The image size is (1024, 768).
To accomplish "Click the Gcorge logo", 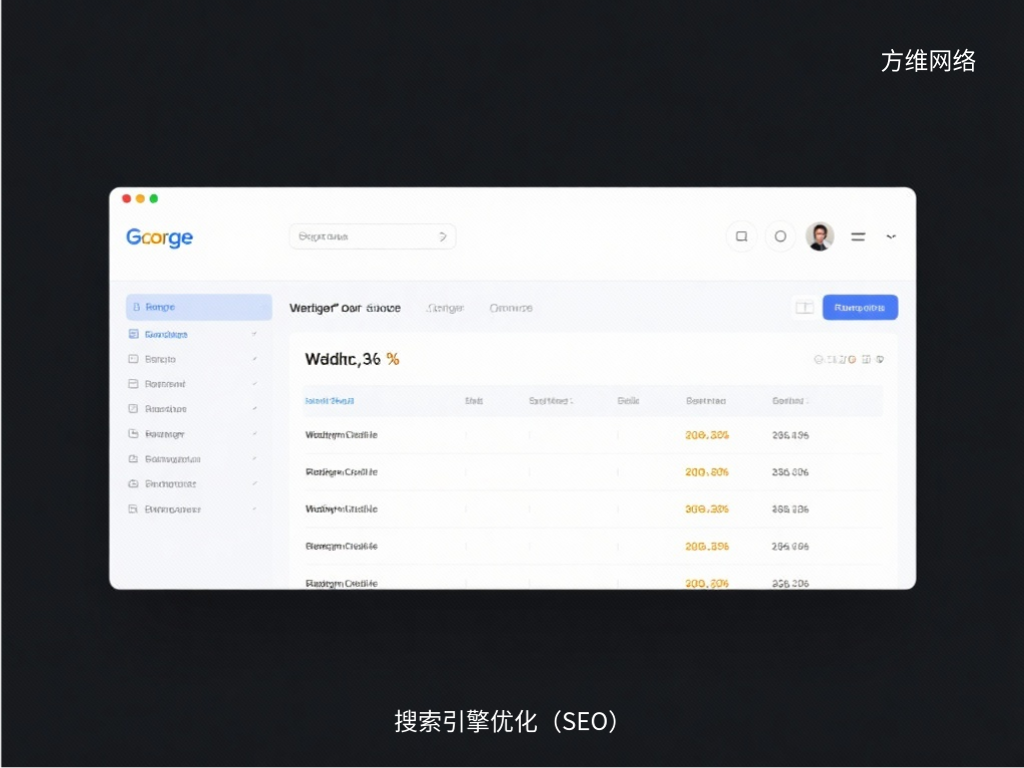I will [158, 237].
